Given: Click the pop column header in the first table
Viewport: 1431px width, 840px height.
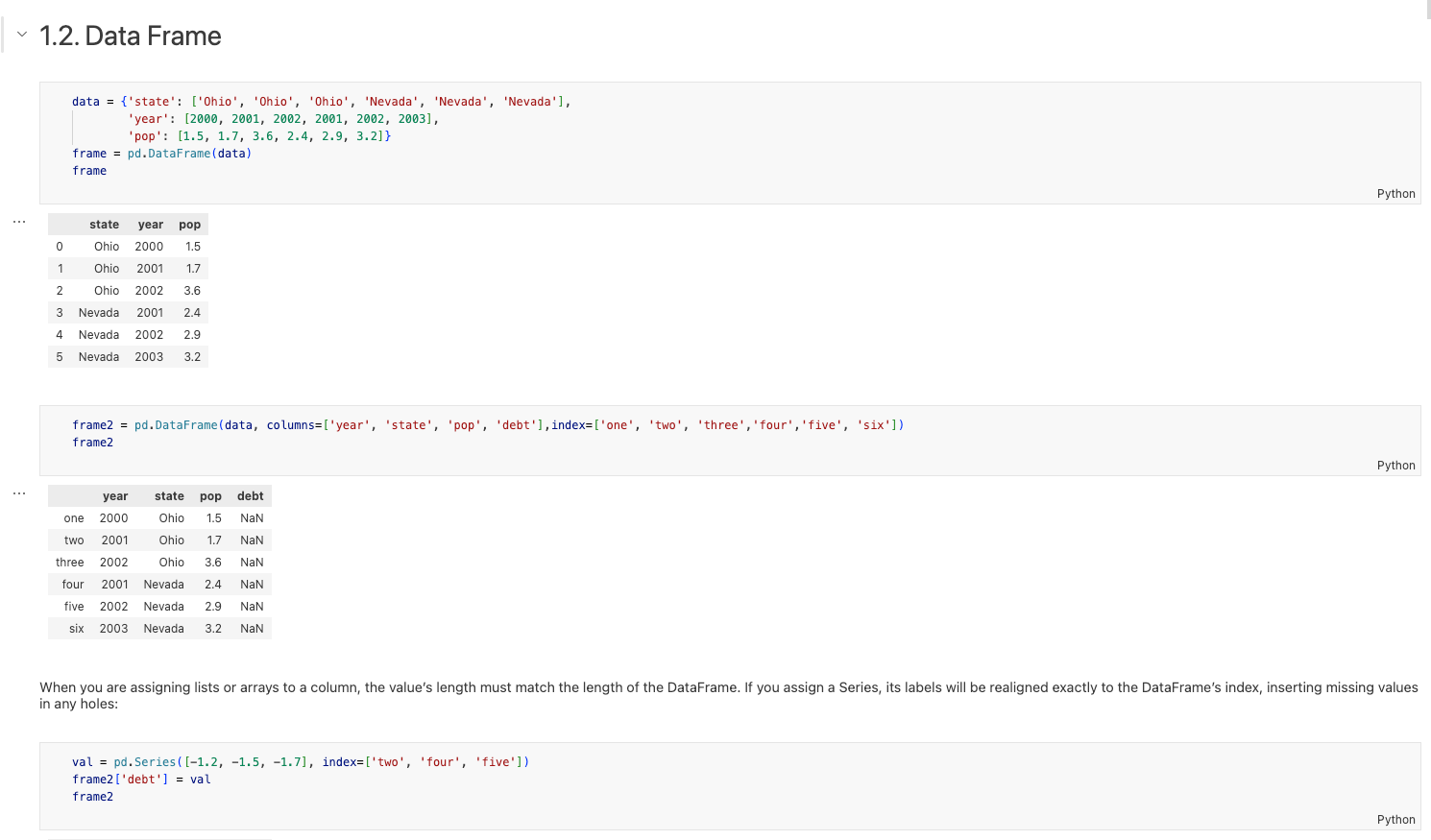Looking at the screenshot, I should 189,225.
